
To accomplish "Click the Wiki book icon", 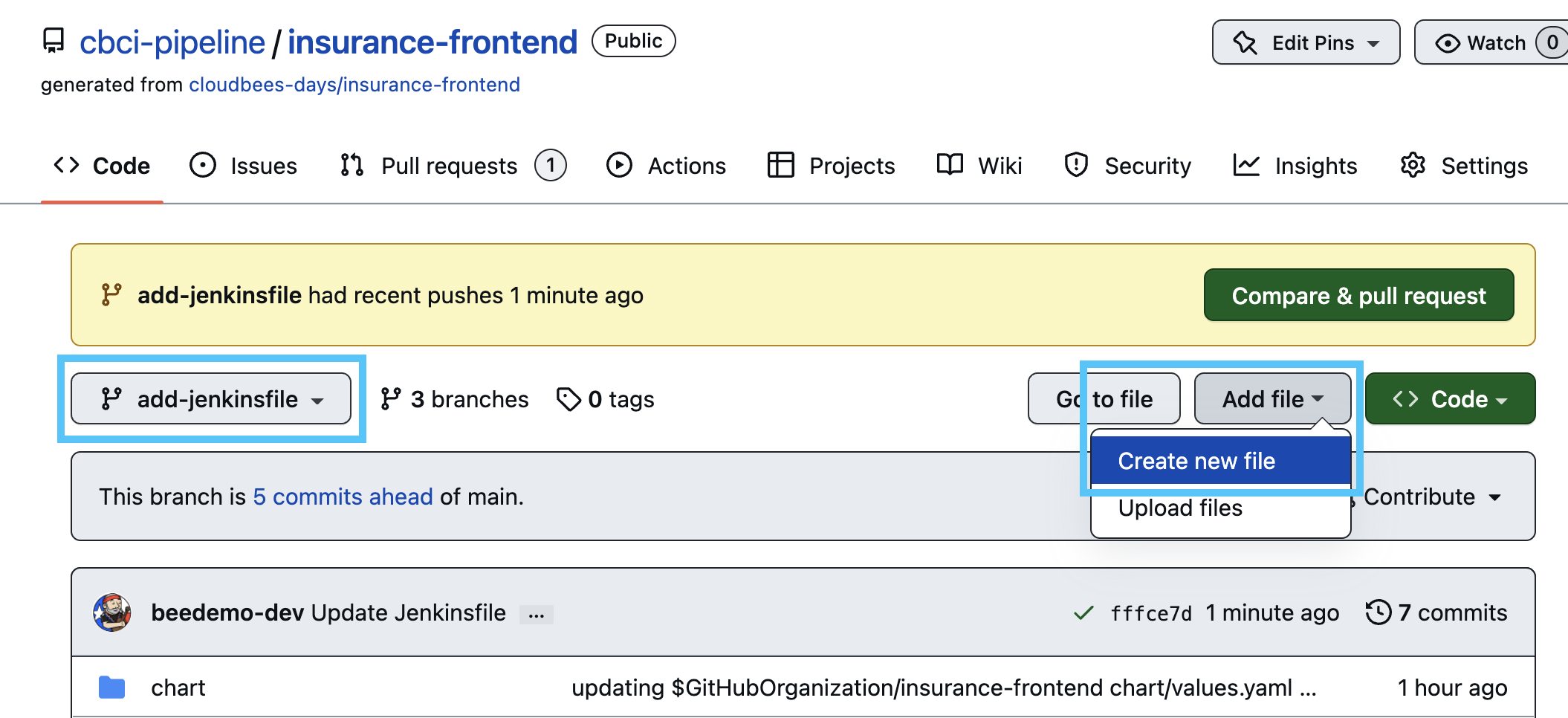I will pyautogui.click(x=950, y=164).
